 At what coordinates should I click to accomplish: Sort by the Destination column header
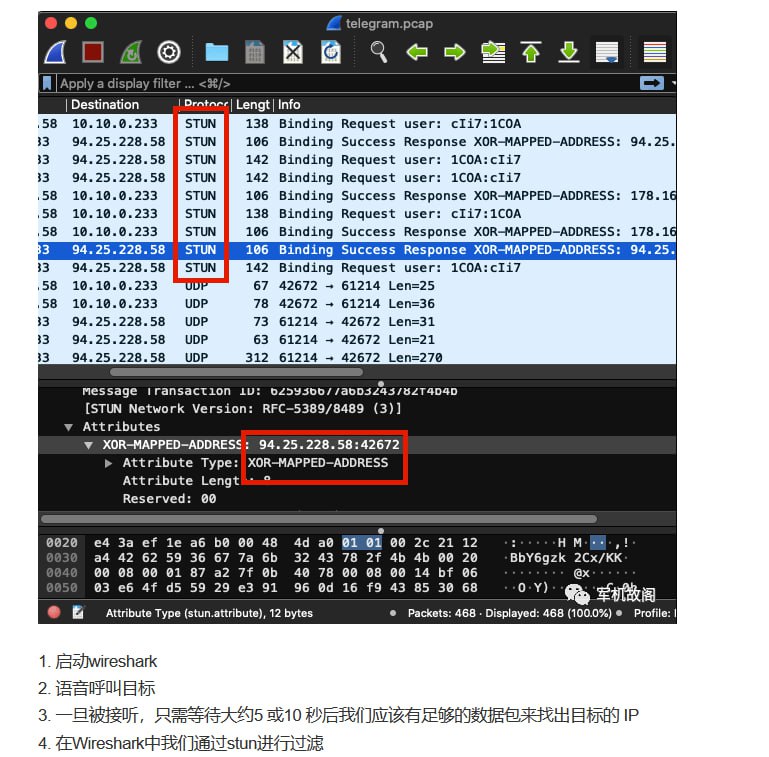(x=105, y=104)
